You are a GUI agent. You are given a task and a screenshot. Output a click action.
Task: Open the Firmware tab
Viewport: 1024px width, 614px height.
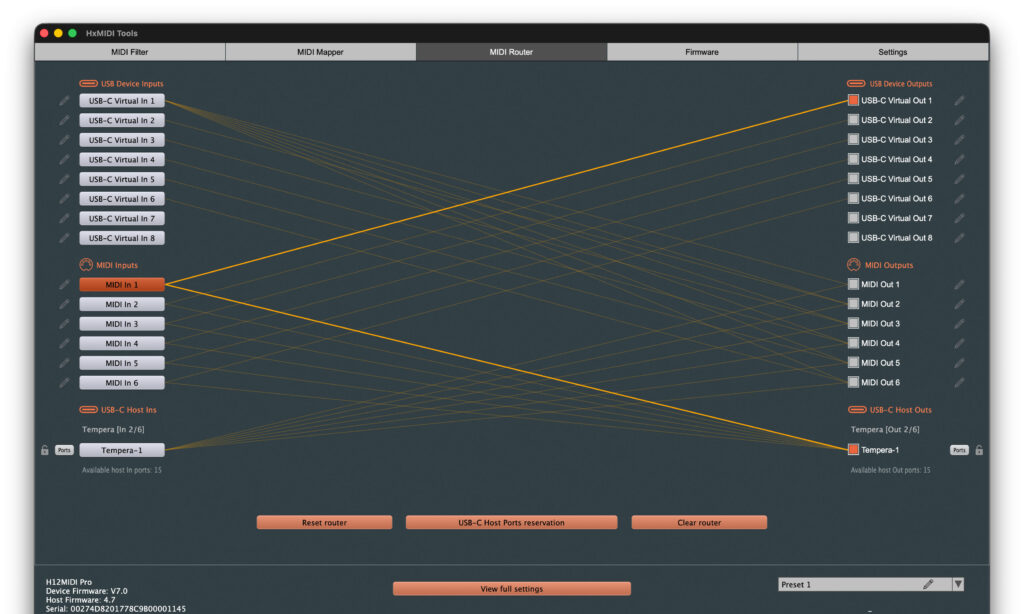[x=702, y=52]
